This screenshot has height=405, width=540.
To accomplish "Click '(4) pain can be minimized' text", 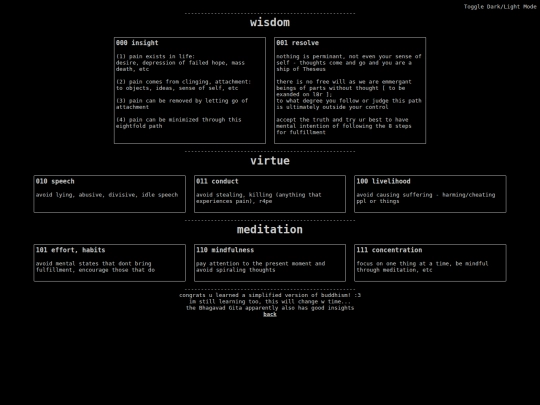I will [178, 123].
